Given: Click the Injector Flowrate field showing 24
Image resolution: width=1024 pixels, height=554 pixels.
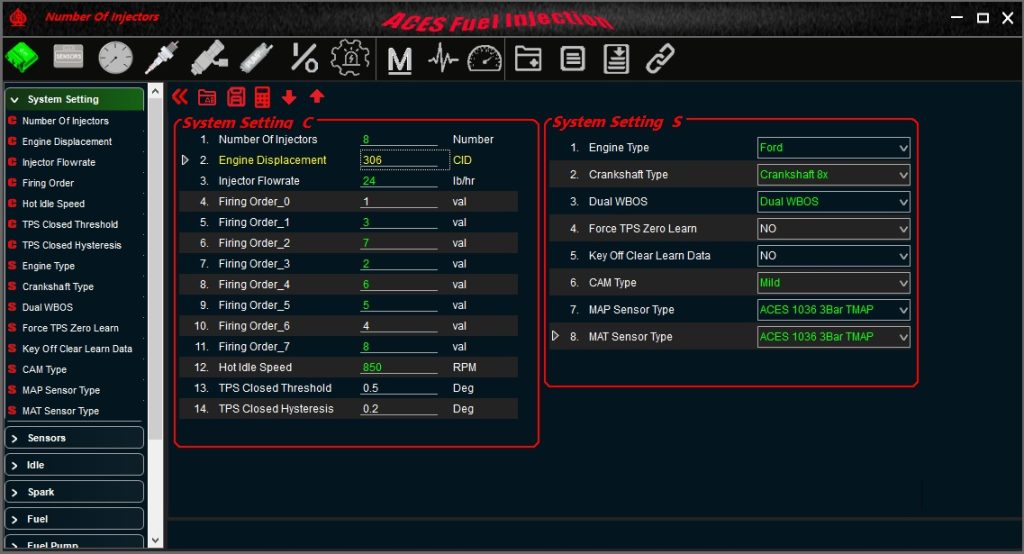Looking at the screenshot, I should 399,181.
